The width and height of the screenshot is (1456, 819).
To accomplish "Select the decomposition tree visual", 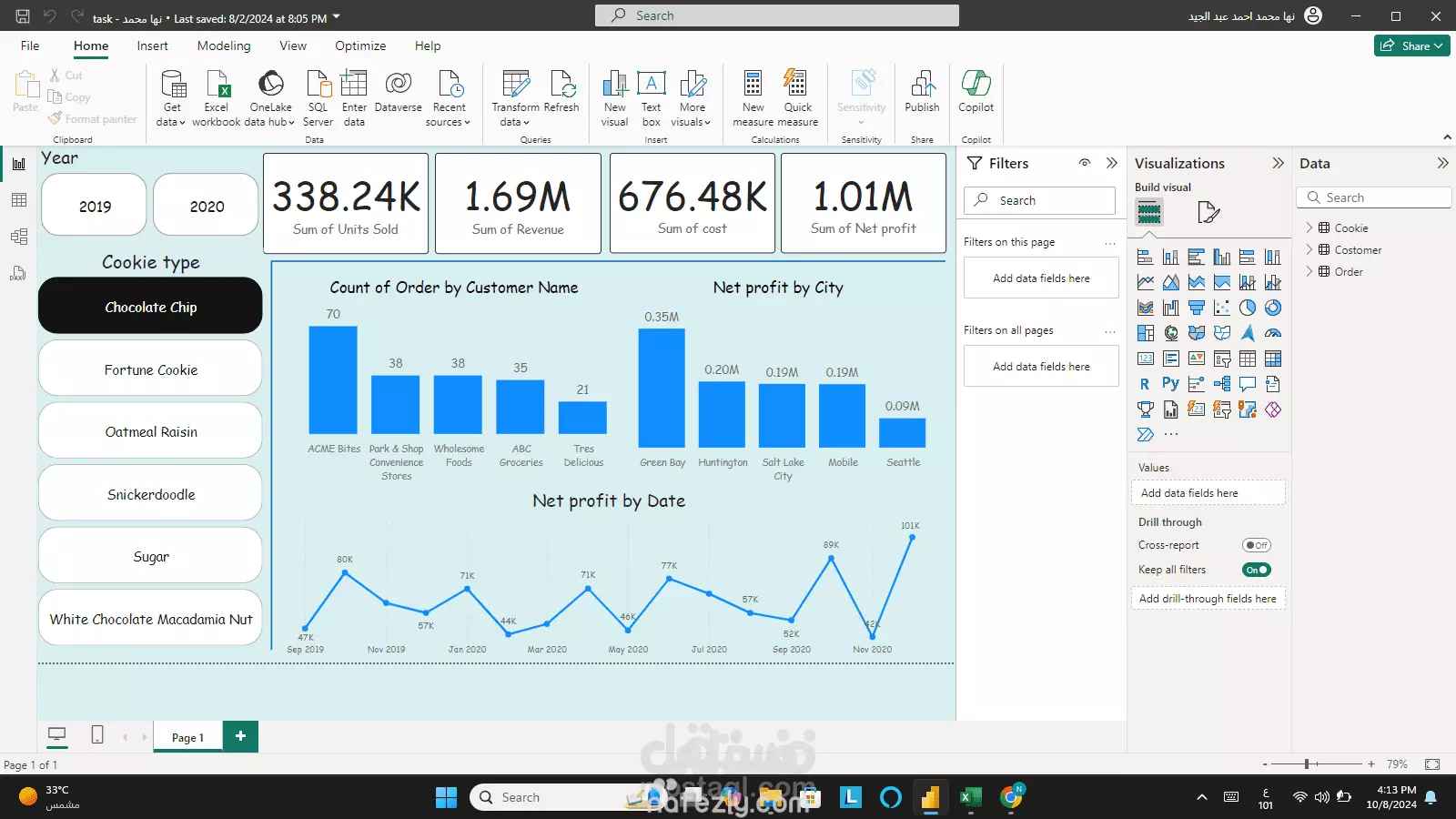I will 1222,384.
